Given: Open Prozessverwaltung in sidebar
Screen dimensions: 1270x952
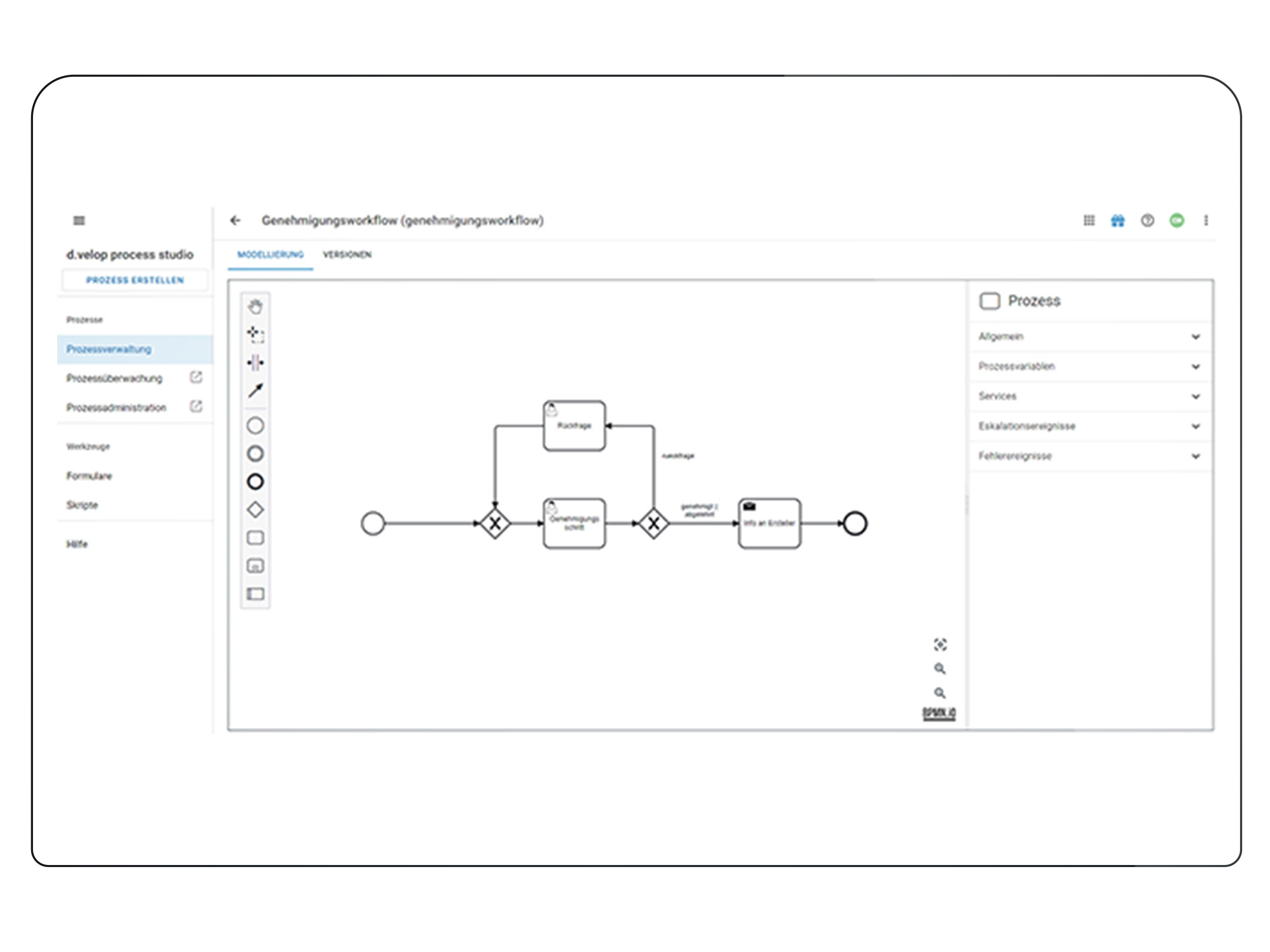Looking at the screenshot, I should click(x=135, y=349).
